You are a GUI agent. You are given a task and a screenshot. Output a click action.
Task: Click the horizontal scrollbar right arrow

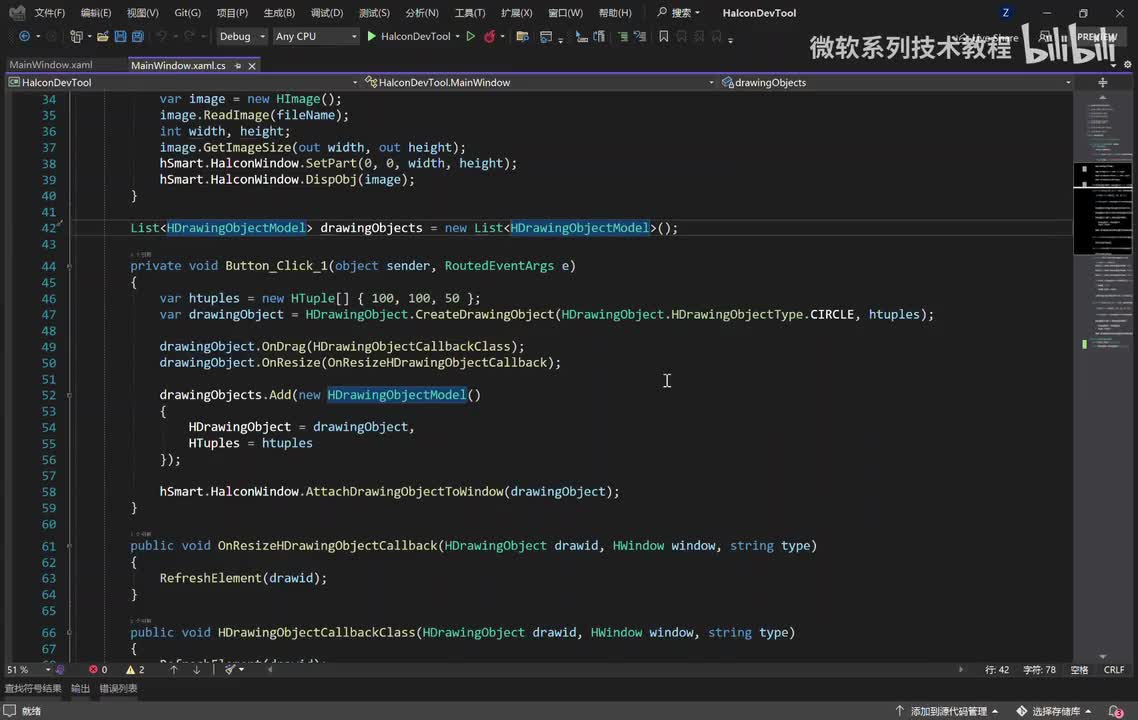[960, 669]
